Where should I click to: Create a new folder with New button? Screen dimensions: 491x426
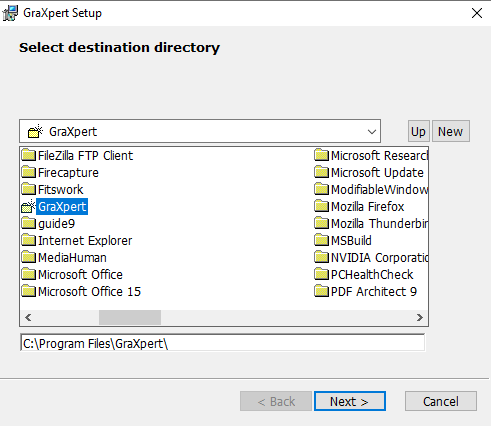click(451, 131)
